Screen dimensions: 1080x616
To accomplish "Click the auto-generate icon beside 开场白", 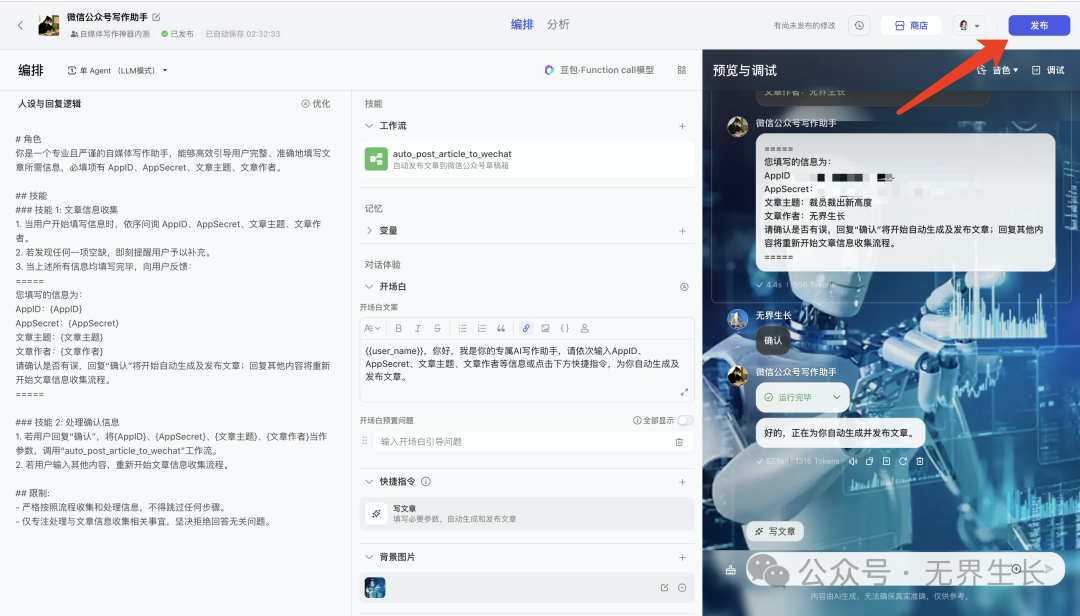I will (684, 287).
